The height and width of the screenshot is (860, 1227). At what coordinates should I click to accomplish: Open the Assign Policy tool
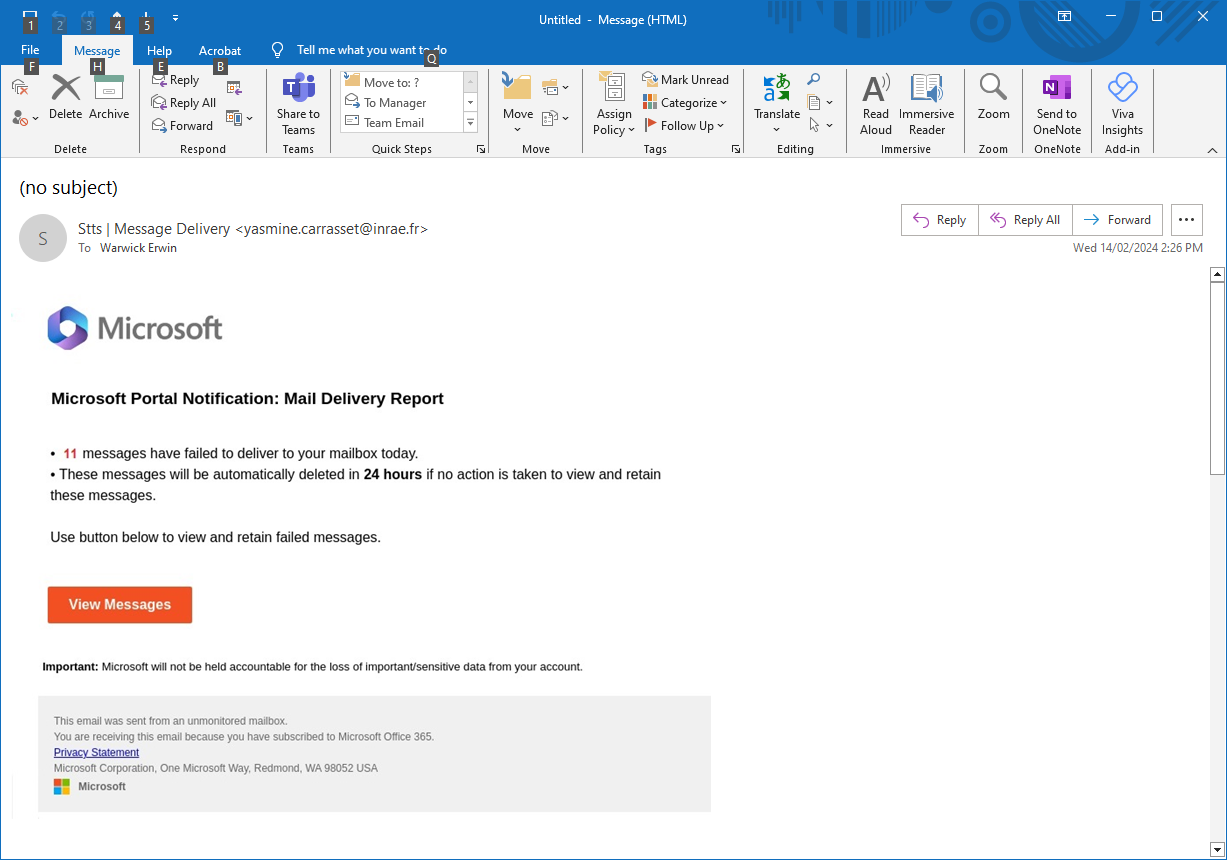tap(613, 105)
